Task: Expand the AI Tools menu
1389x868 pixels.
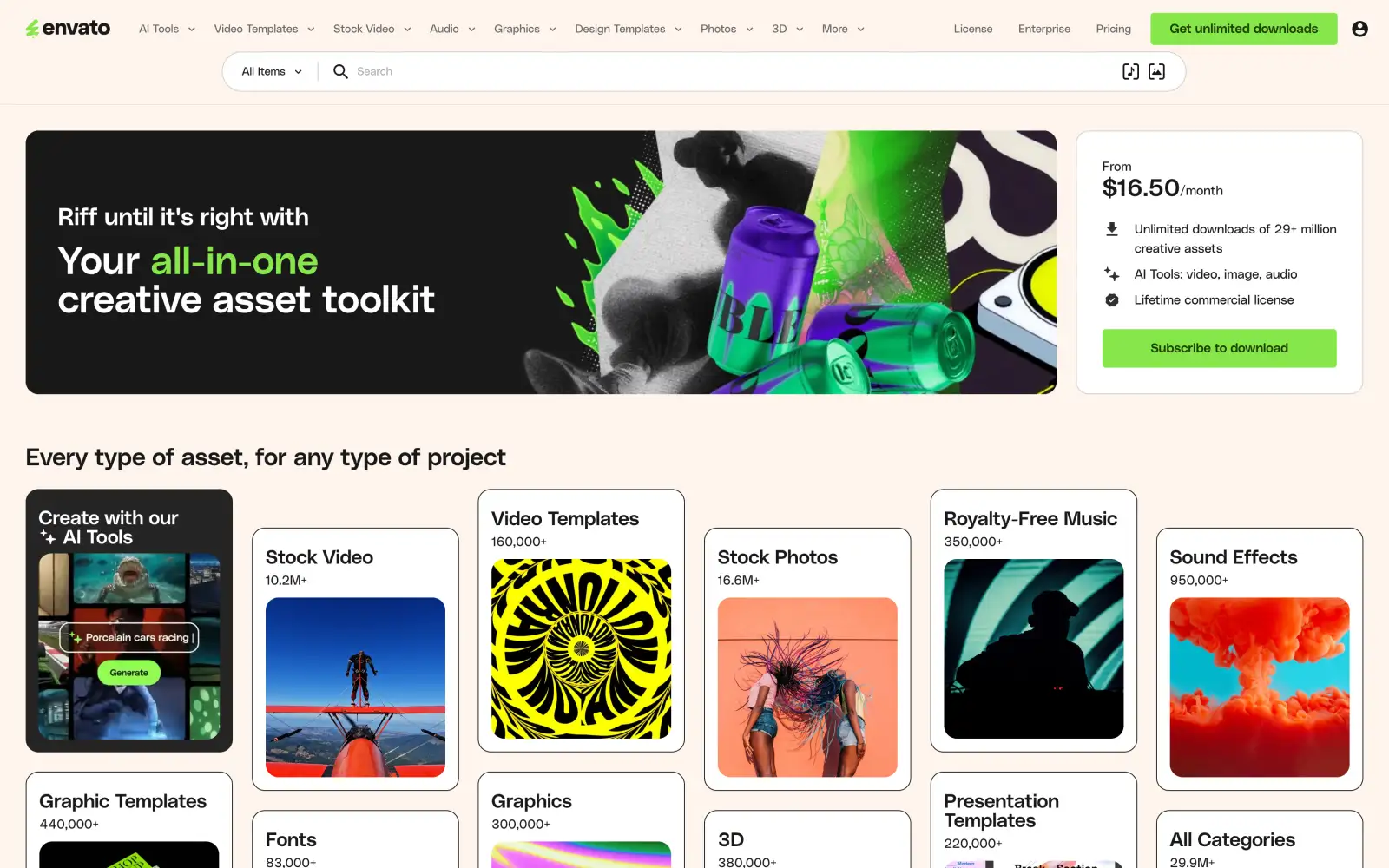Action: [167, 29]
